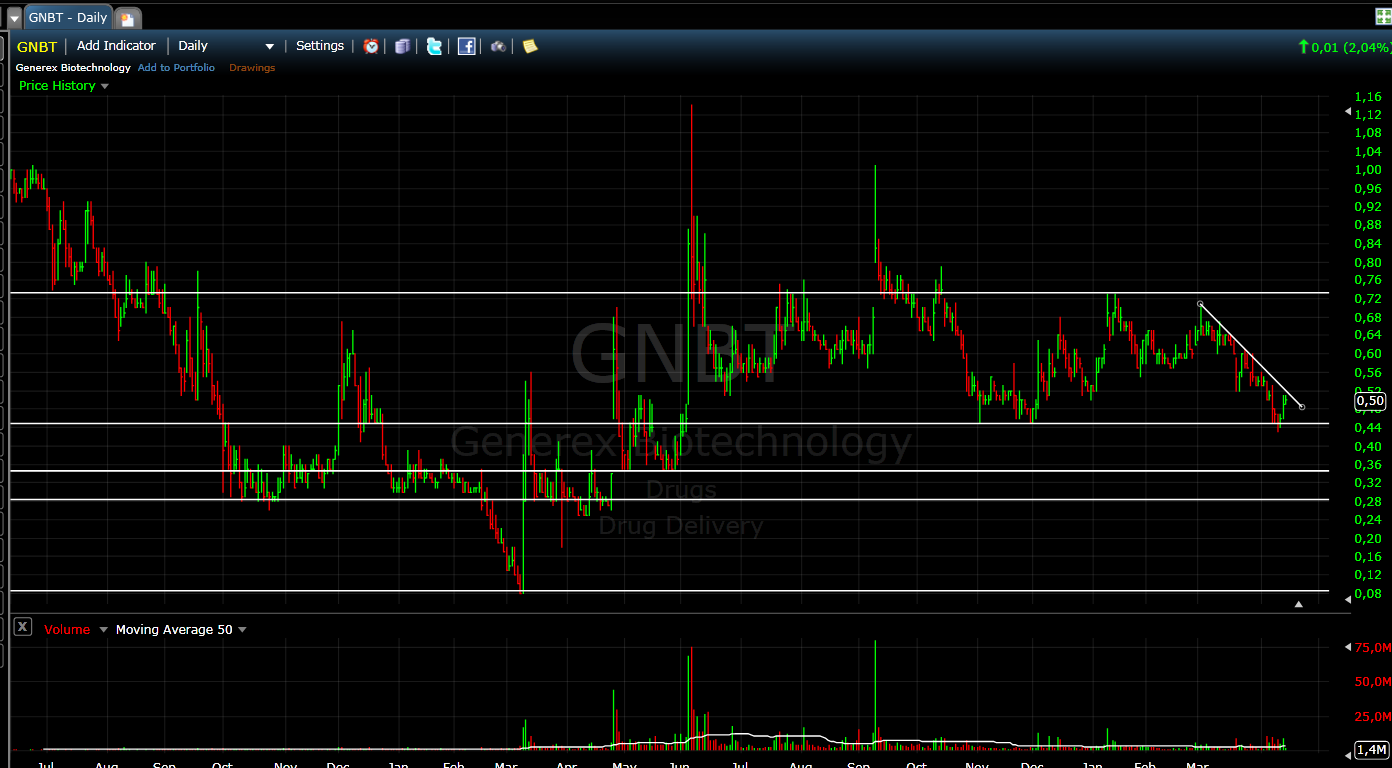Open the Drawings link

coord(252,68)
